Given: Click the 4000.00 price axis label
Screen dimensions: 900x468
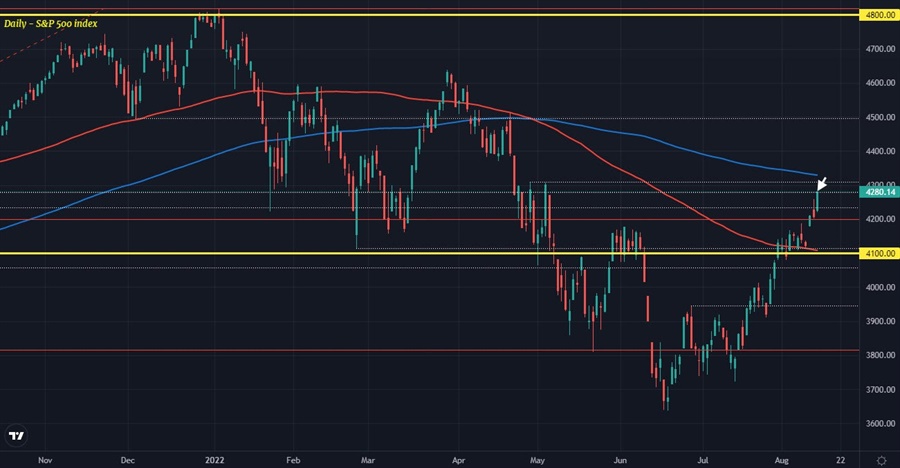Looking at the screenshot, I should (x=880, y=287).
